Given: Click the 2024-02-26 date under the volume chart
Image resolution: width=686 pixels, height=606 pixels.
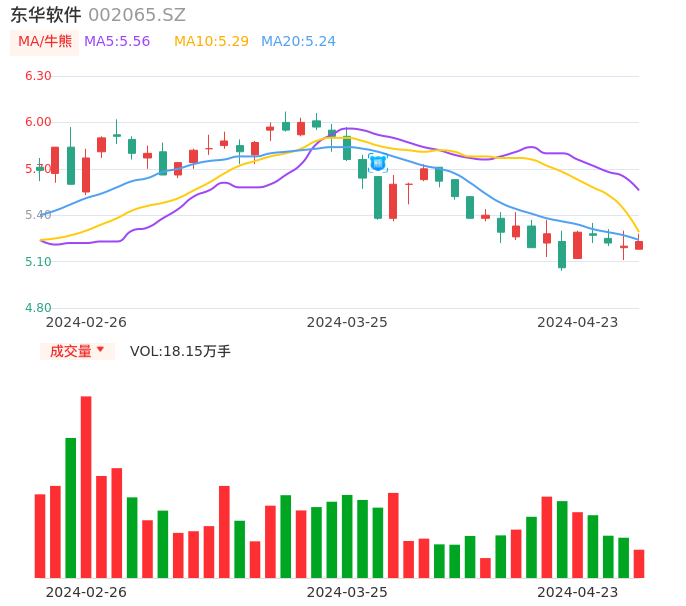Looking at the screenshot, I should (x=86, y=592).
